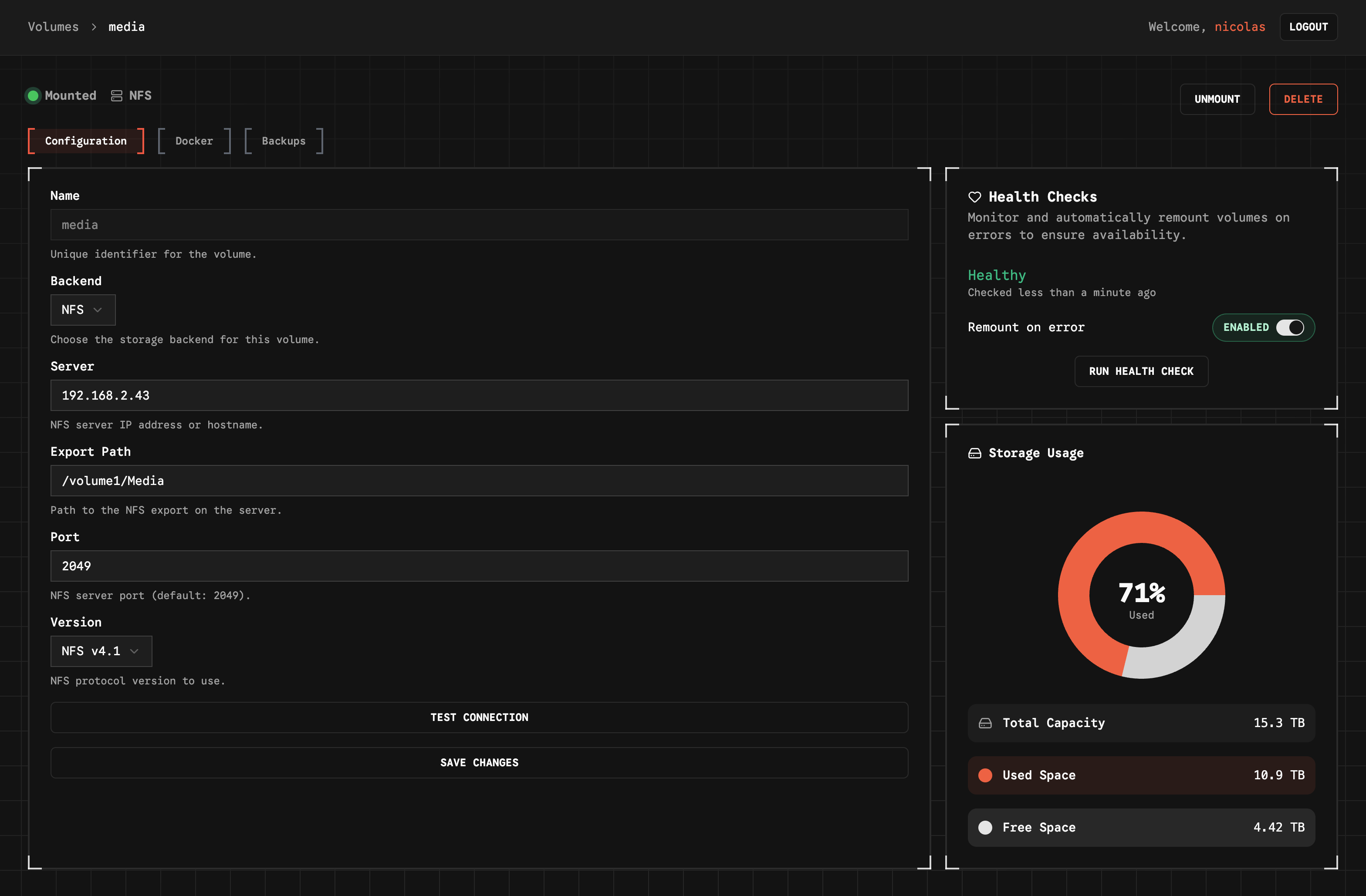This screenshot has height=896, width=1366.
Task: Click the white Free Space dot
Action: (x=985, y=827)
